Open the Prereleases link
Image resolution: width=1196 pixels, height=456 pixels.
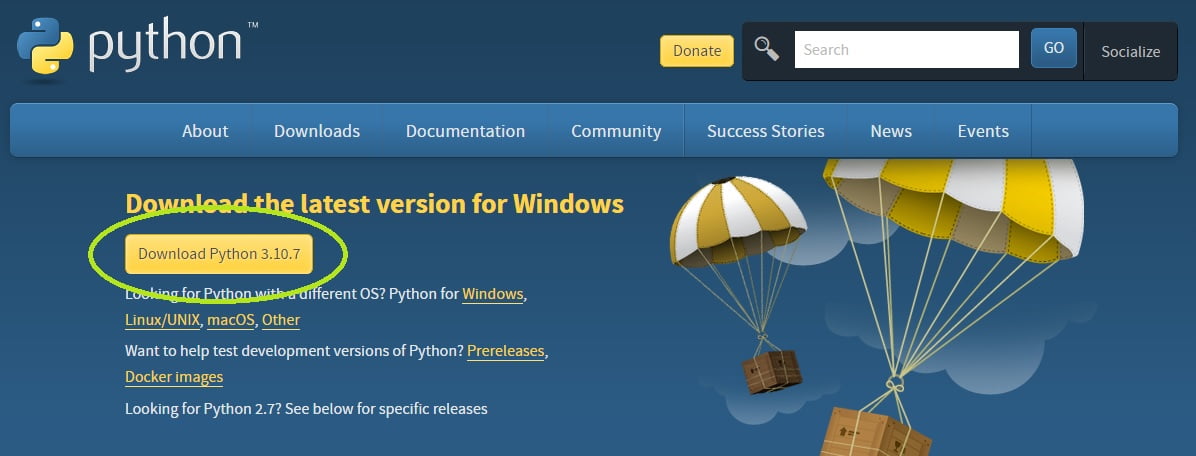[x=505, y=351]
